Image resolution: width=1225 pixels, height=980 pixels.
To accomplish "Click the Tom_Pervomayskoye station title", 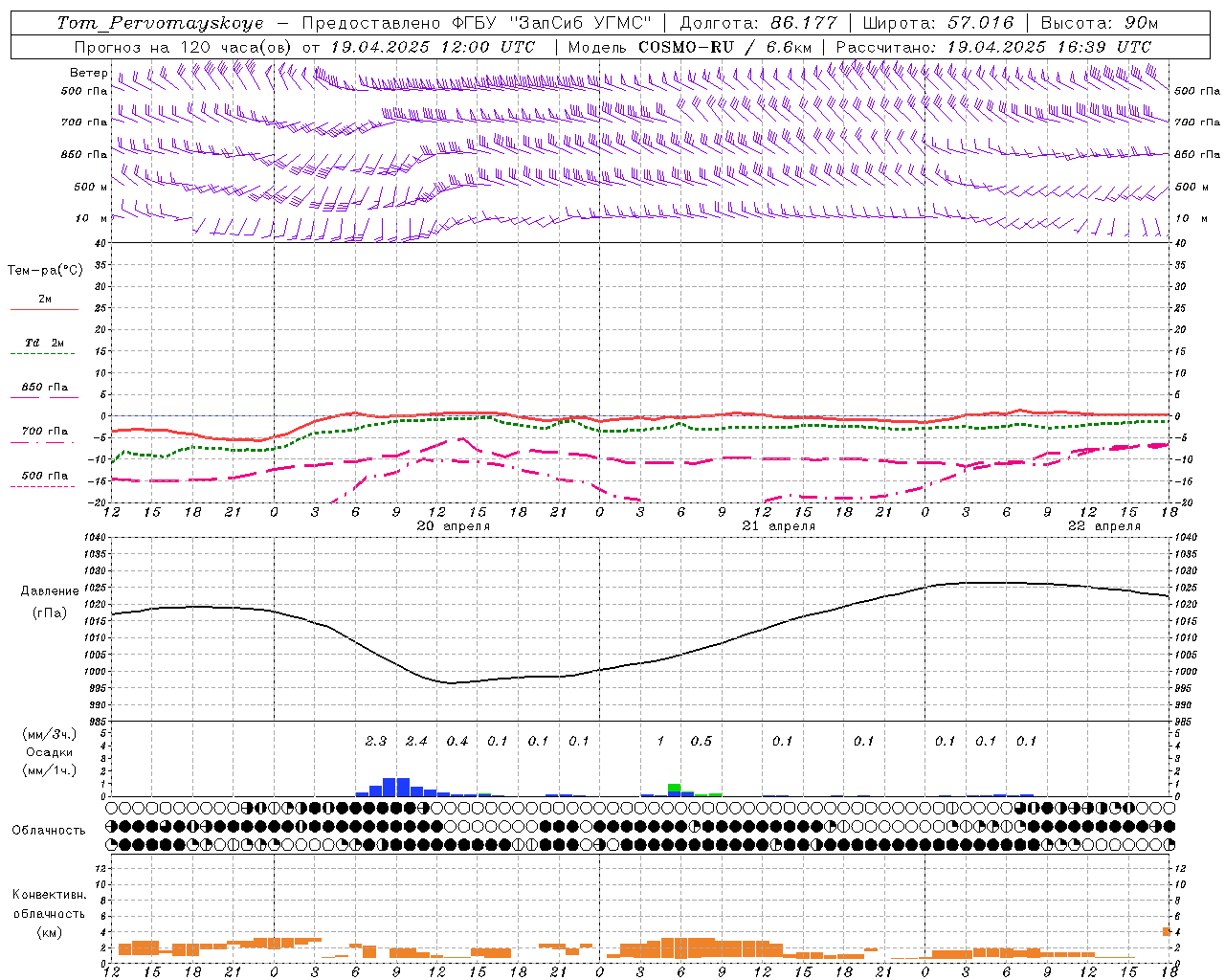I will coord(160,23).
